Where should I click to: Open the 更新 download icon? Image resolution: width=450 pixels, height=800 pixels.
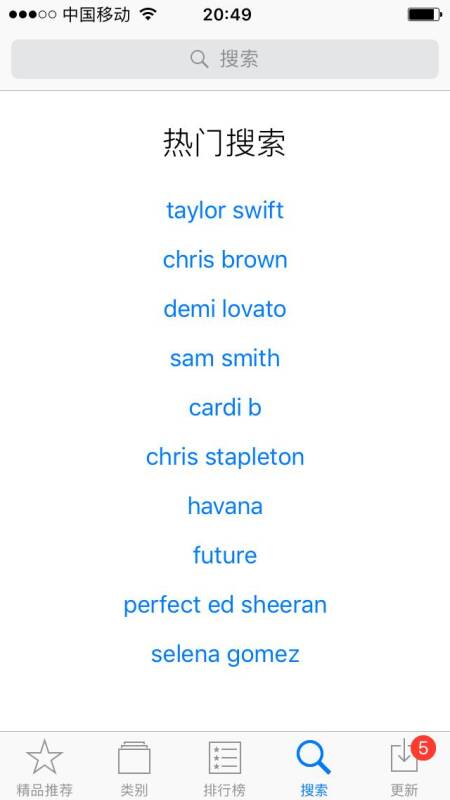[404, 757]
